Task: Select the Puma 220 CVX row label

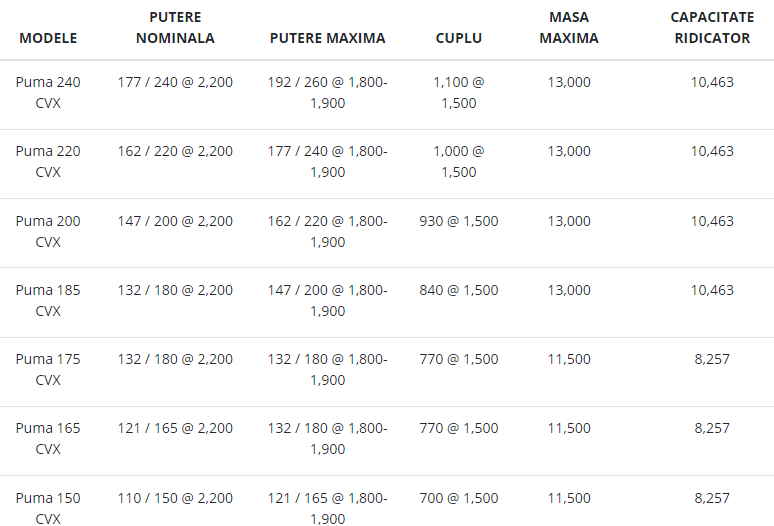Action: 48,161
